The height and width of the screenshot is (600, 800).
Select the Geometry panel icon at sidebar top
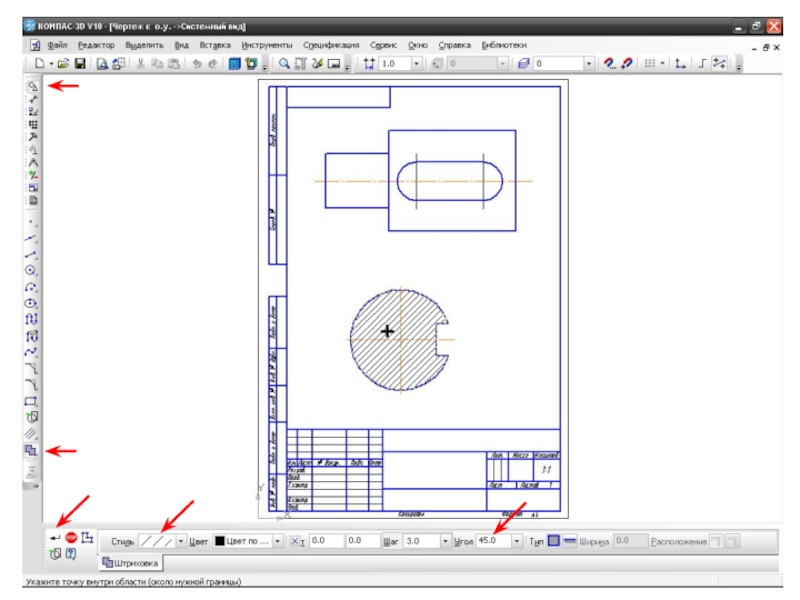pyautogui.click(x=33, y=86)
